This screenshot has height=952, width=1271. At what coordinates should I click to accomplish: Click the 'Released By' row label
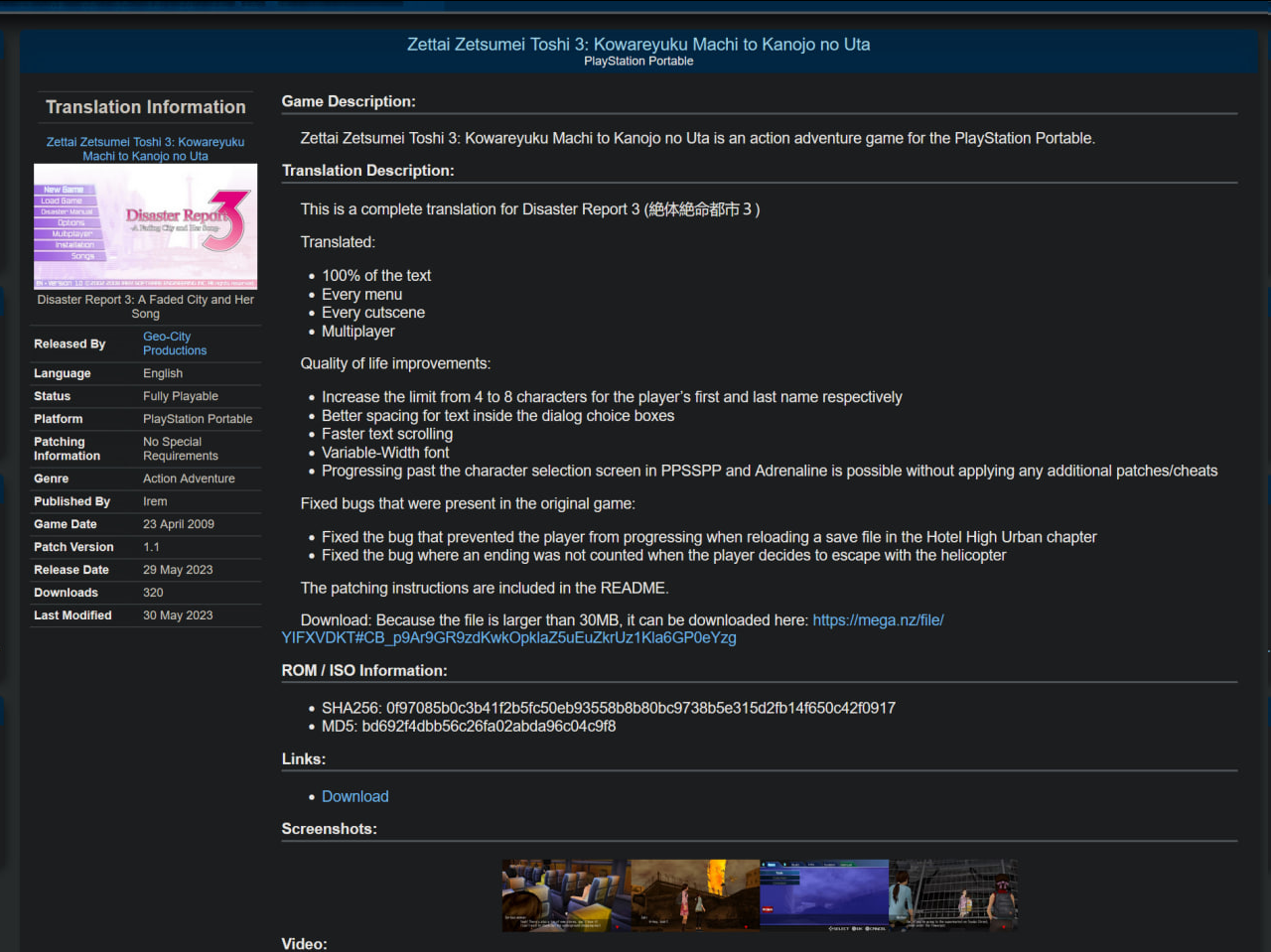[x=70, y=343]
